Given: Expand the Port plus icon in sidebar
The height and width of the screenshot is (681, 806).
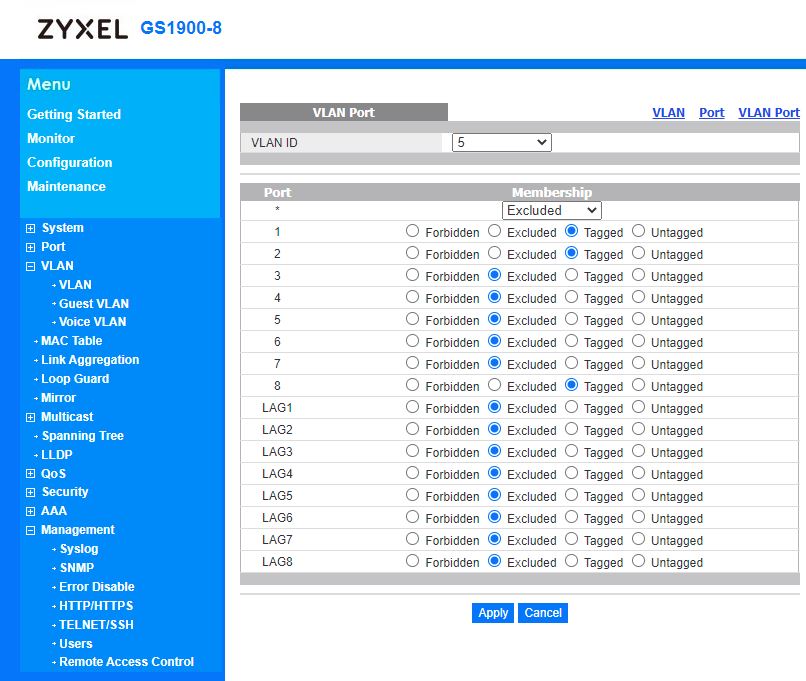Looking at the screenshot, I should point(31,247).
